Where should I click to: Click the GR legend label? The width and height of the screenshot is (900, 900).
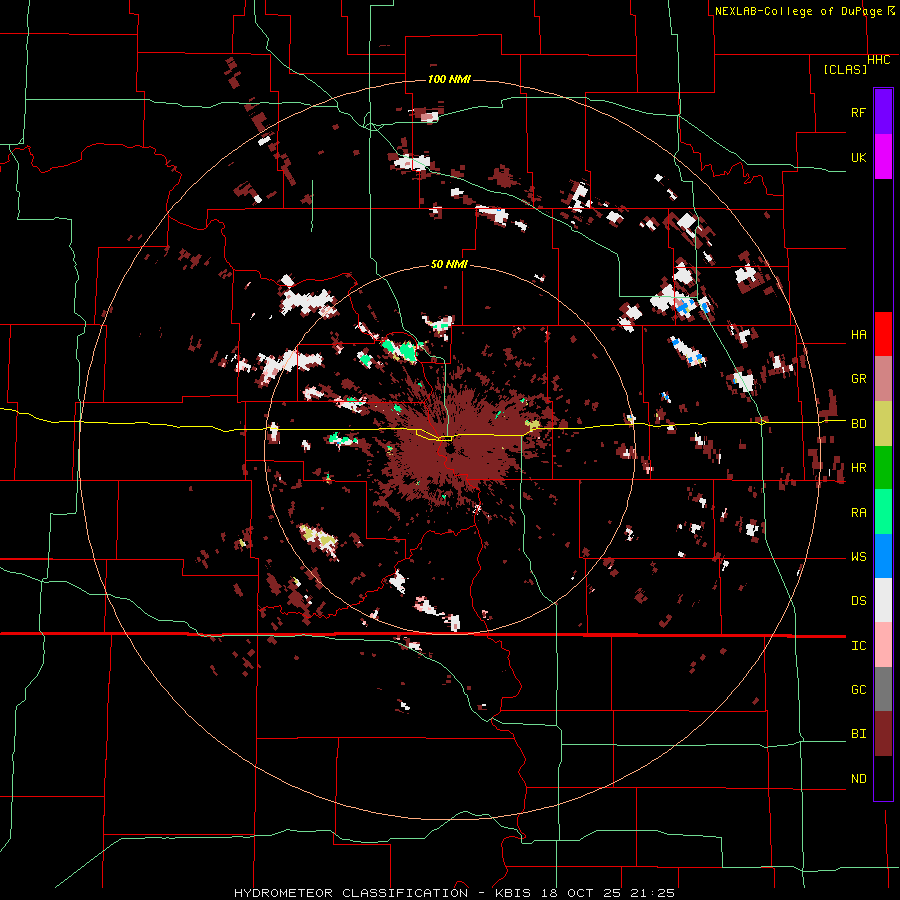point(858,379)
